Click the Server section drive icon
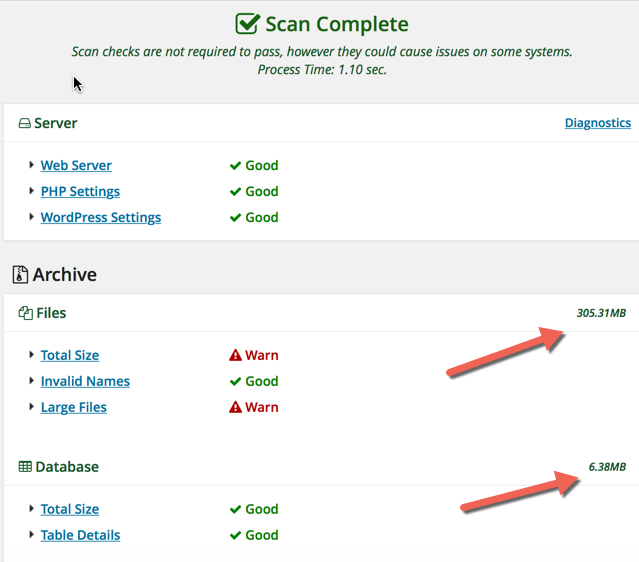 tap(24, 124)
